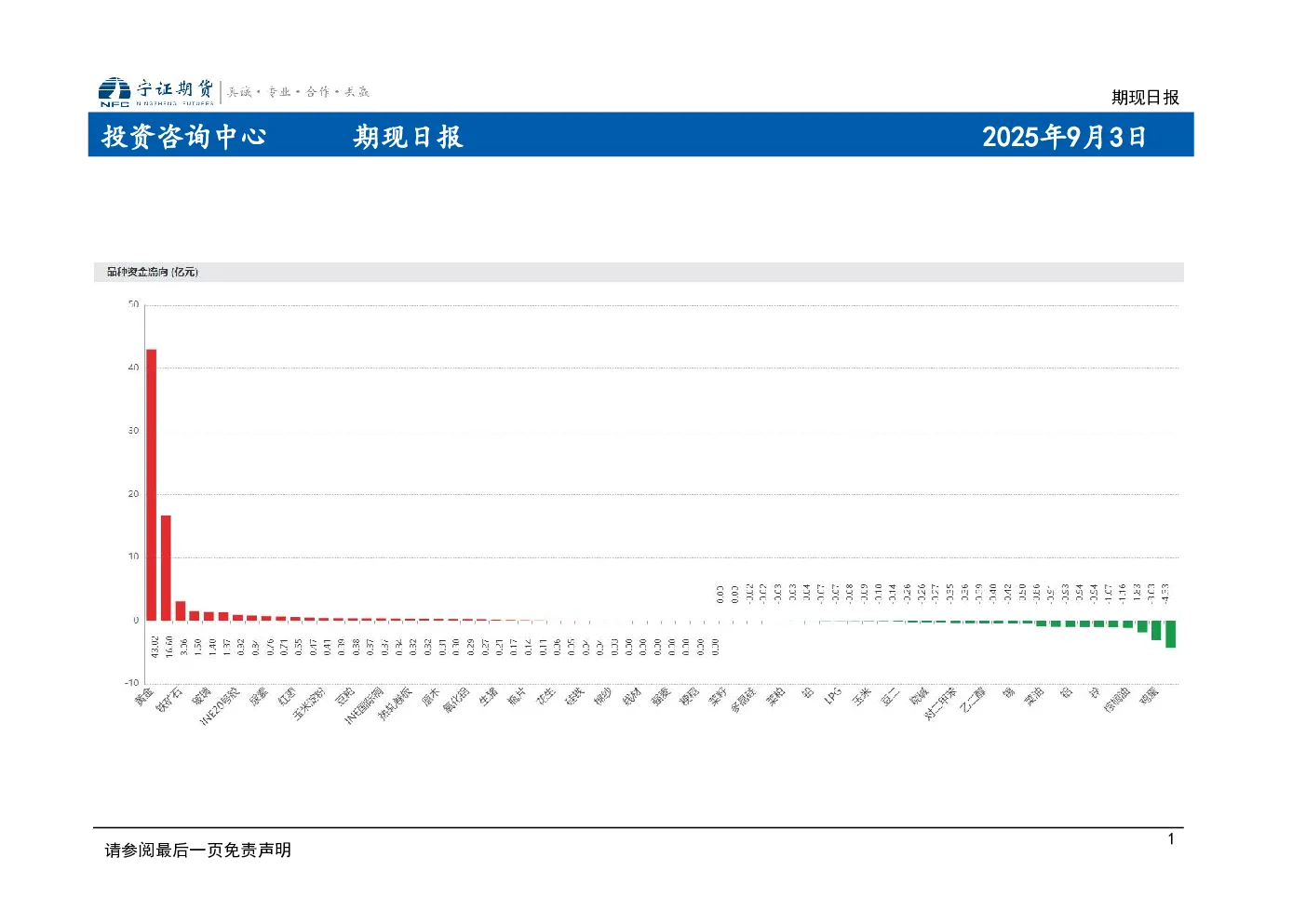Image resolution: width=1306 pixels, height=924 pixels.
Task: Click the 43.02 value under the 黄金 bar
Action: (x=155, y=646)
